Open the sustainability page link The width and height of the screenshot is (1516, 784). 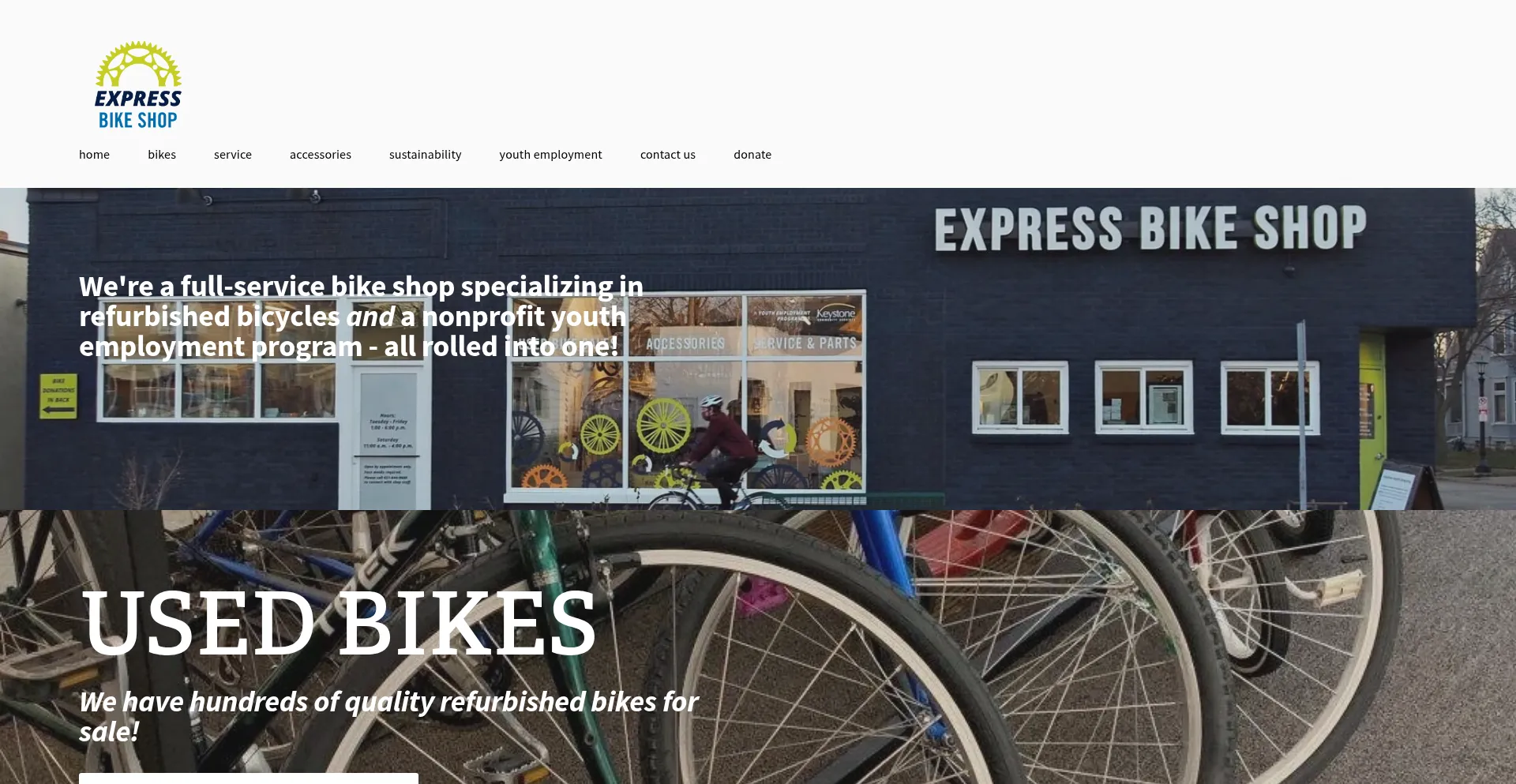425,155
